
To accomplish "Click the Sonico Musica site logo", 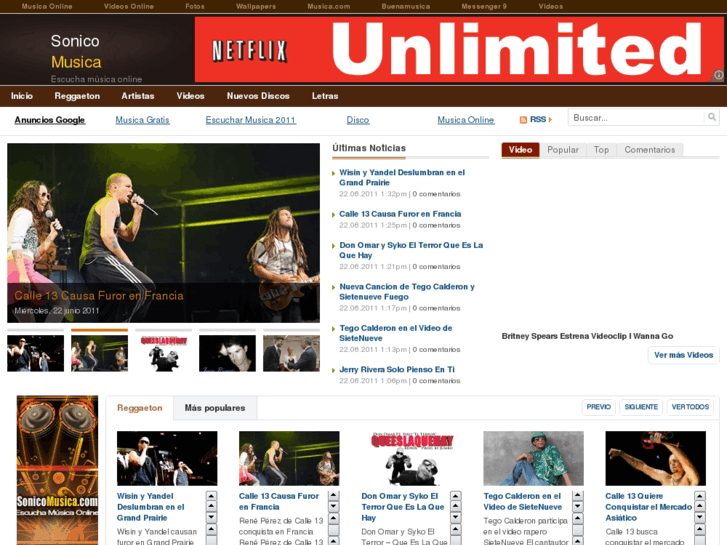I will tap(76, 51).
